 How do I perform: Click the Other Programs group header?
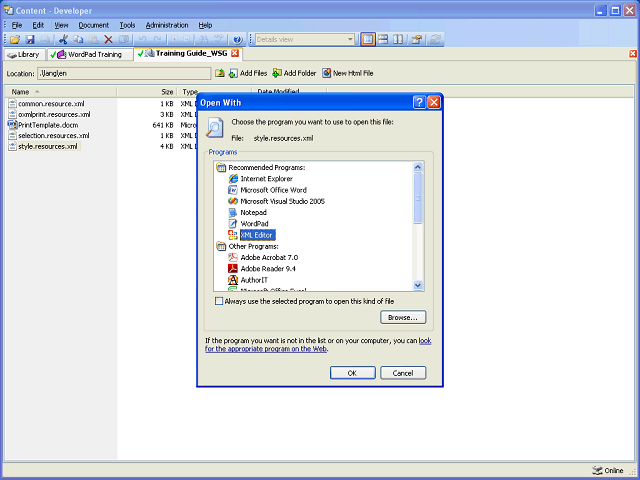click(x=253, y=246)
